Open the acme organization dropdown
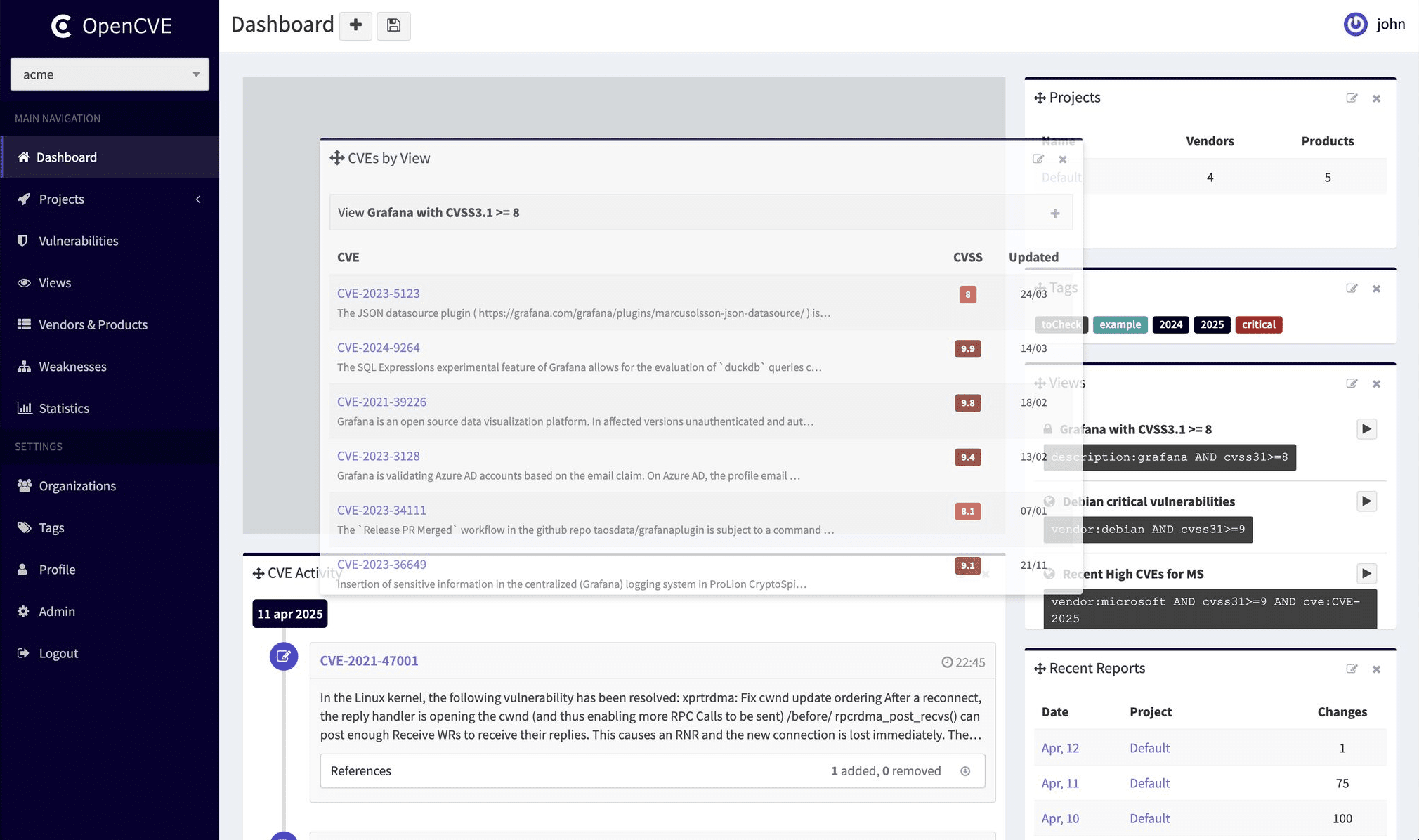Screen dimensions: 1419x840 110,74
